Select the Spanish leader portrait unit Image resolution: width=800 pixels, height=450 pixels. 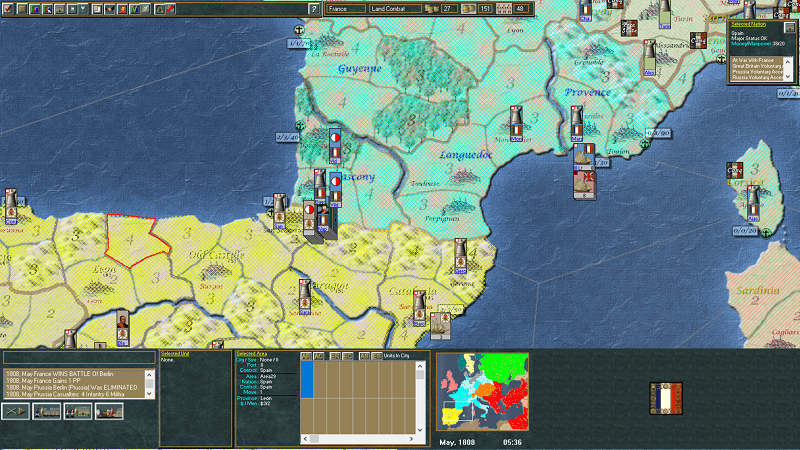[x=122, y=329]
